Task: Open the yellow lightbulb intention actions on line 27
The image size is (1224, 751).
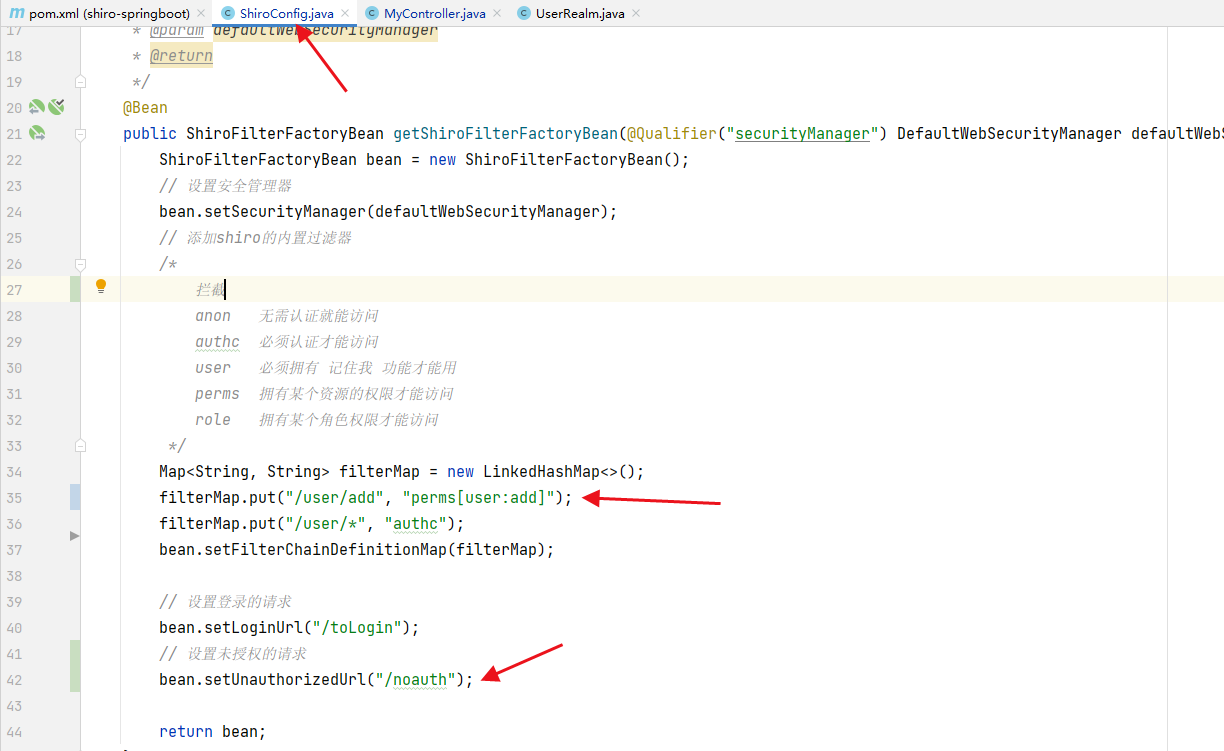Action: coord(100,286)
